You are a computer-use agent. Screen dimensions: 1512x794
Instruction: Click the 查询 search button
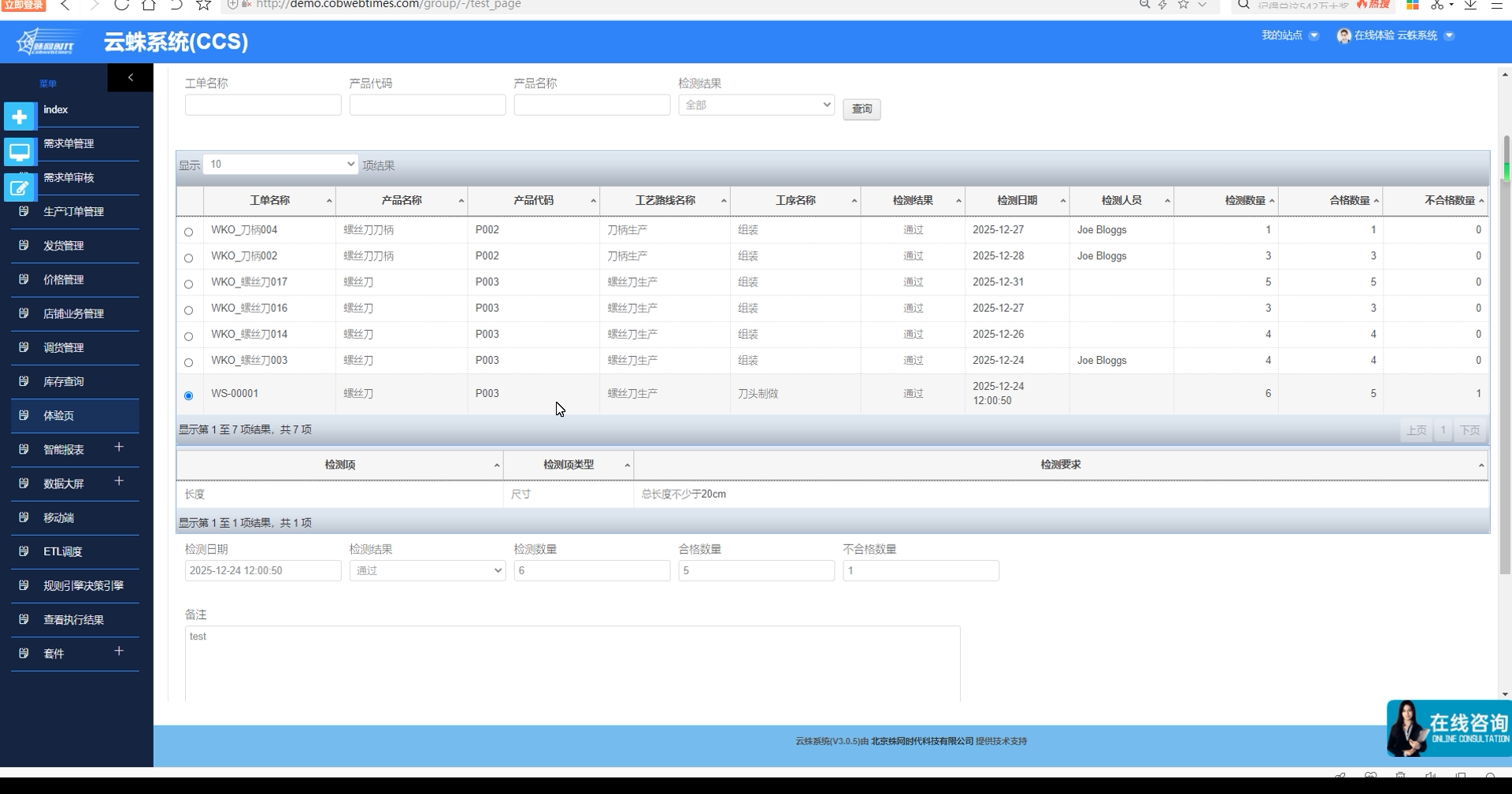click(862, 109)
